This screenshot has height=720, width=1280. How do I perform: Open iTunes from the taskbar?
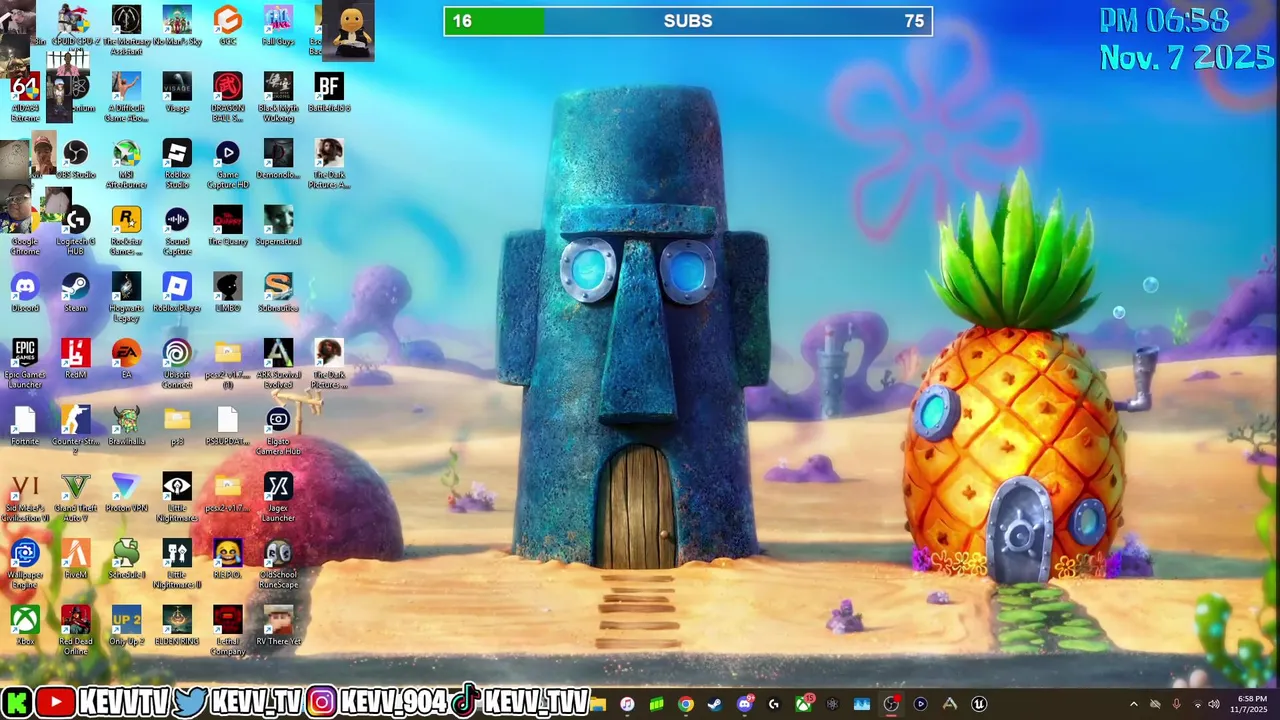click(627, 704)
